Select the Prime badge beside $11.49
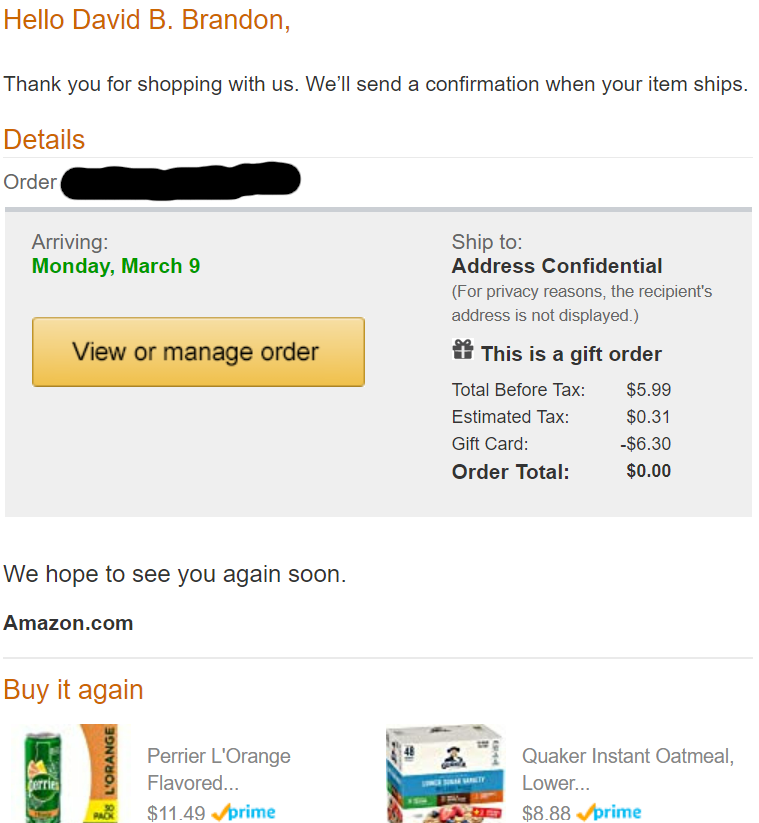 coord(243,814)
